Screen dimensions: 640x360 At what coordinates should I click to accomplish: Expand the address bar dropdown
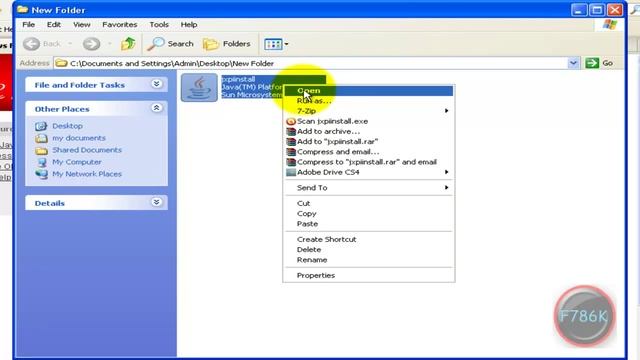[573, 63]
